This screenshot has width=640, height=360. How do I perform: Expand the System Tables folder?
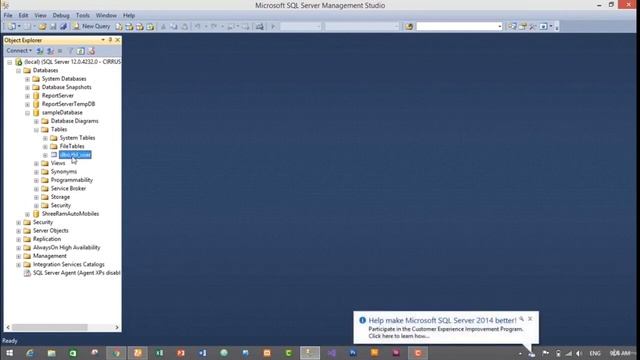45,138
